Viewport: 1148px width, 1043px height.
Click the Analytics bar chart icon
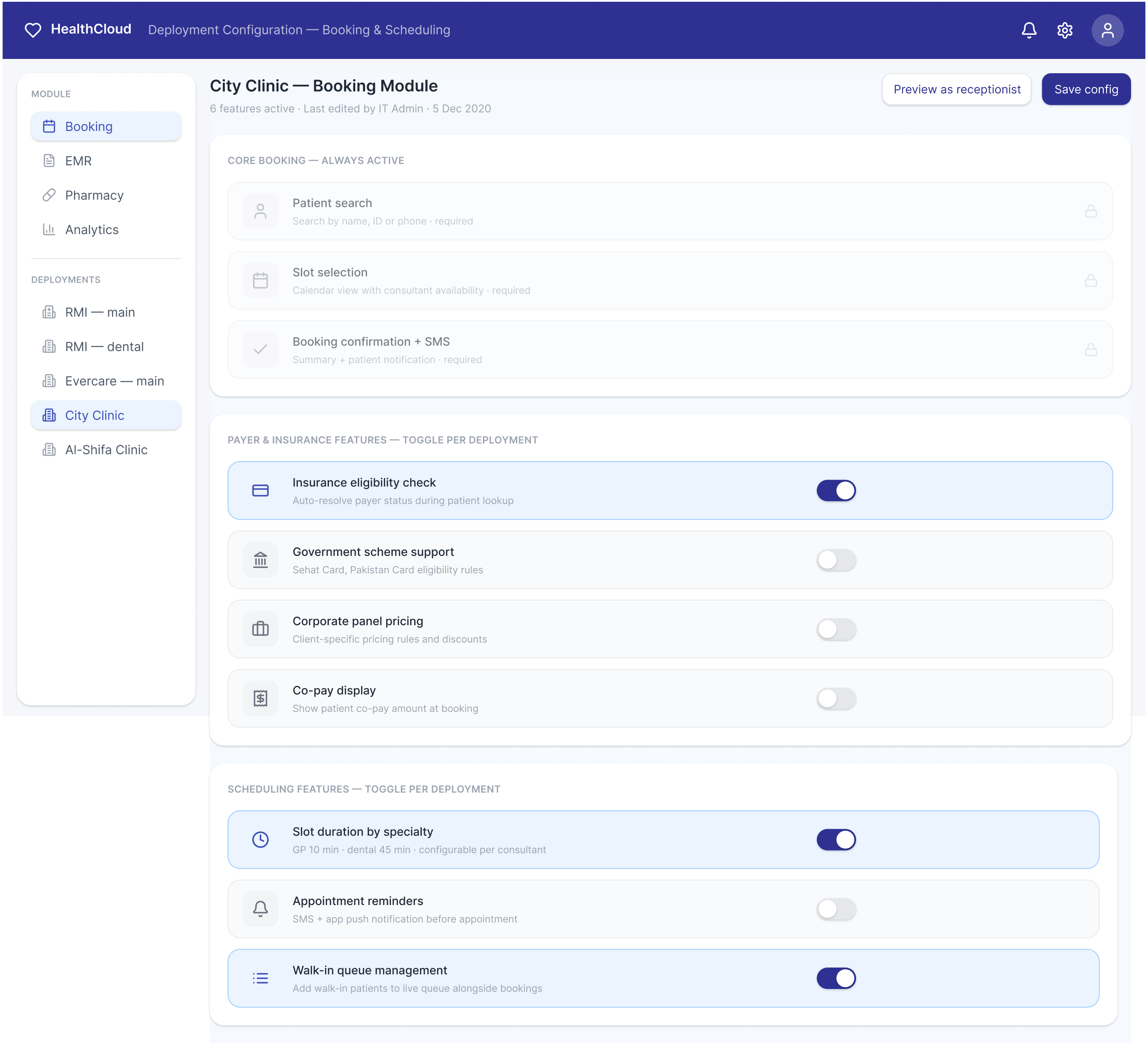pyautogui.click(x=49, y=229)
